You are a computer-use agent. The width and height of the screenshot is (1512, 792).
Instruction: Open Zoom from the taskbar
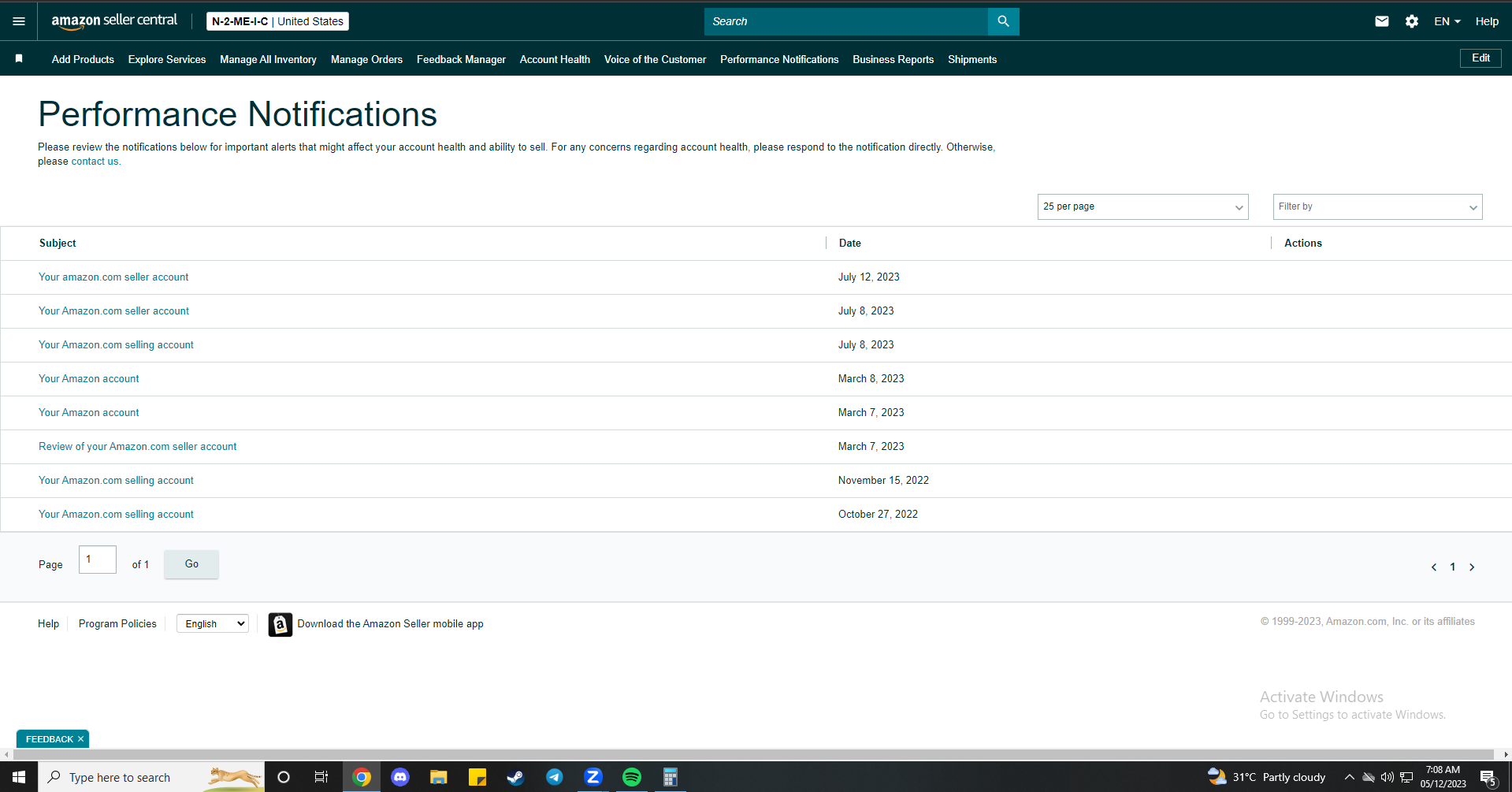point(593,777)
